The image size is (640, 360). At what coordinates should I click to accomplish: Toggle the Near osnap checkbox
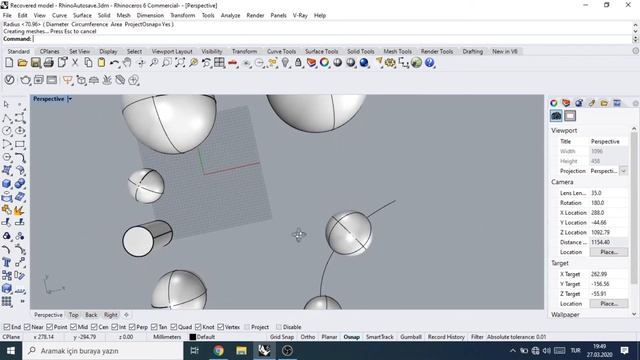(27, 327)
